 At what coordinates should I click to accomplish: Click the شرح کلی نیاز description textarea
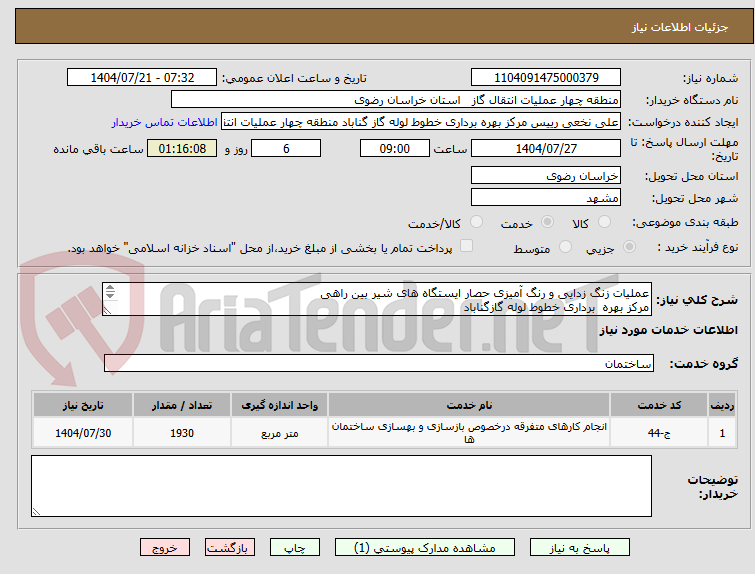pyautogui.click(x=377, y=300)
